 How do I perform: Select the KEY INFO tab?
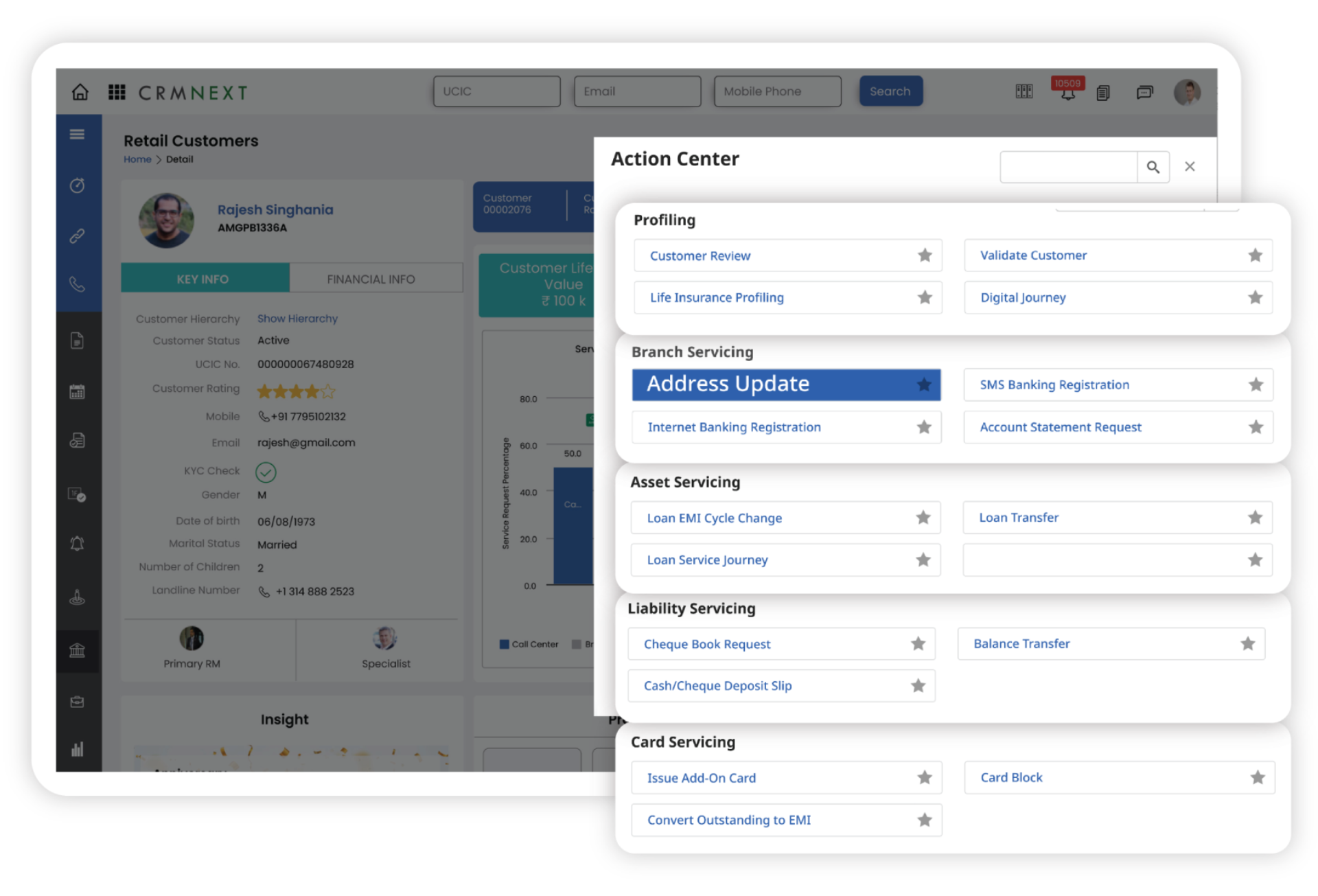pyautogui.click(x=204, y=279)
